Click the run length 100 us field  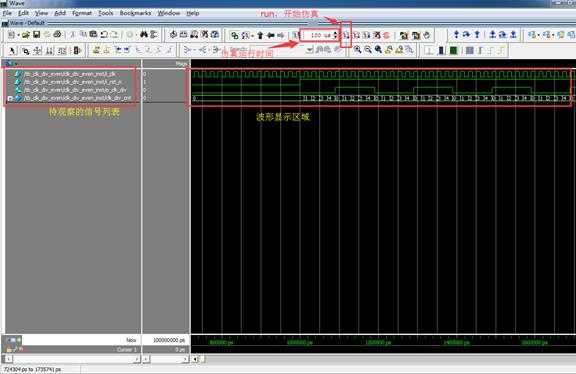tap(318, 35)
